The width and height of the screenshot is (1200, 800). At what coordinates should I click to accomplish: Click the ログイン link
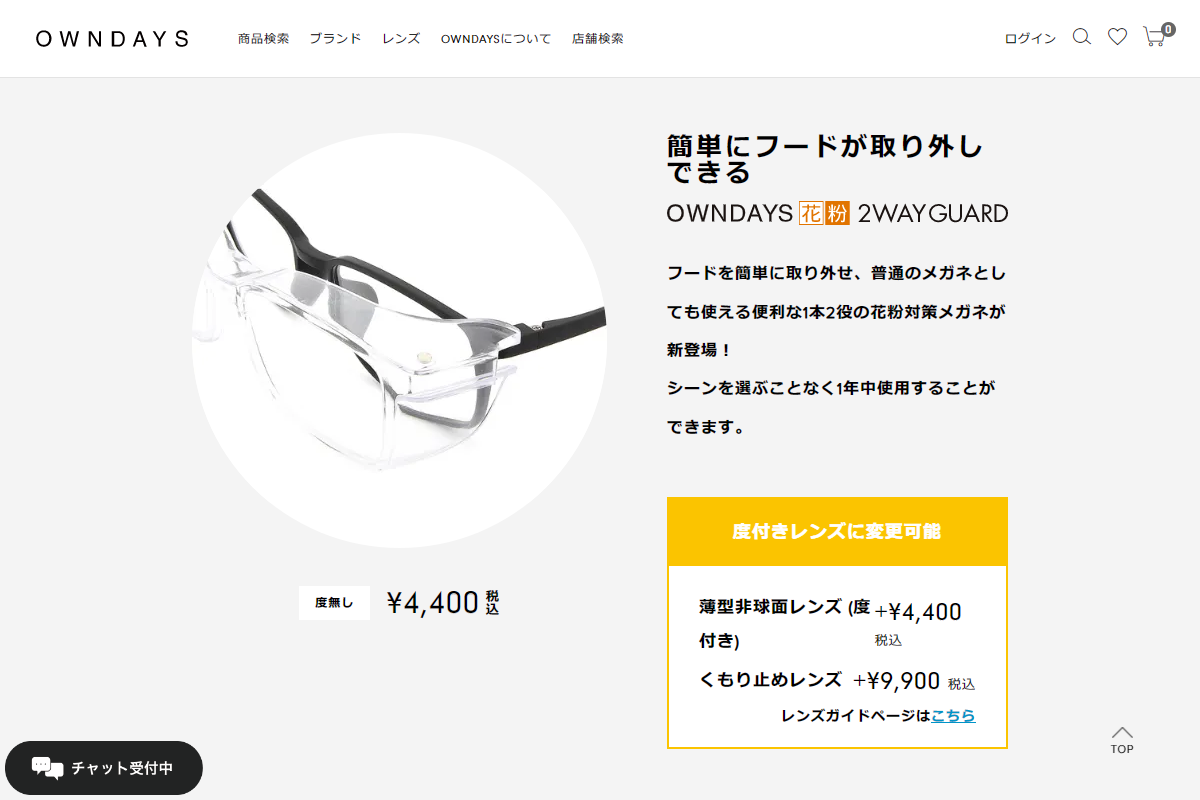pos(1030,39)
